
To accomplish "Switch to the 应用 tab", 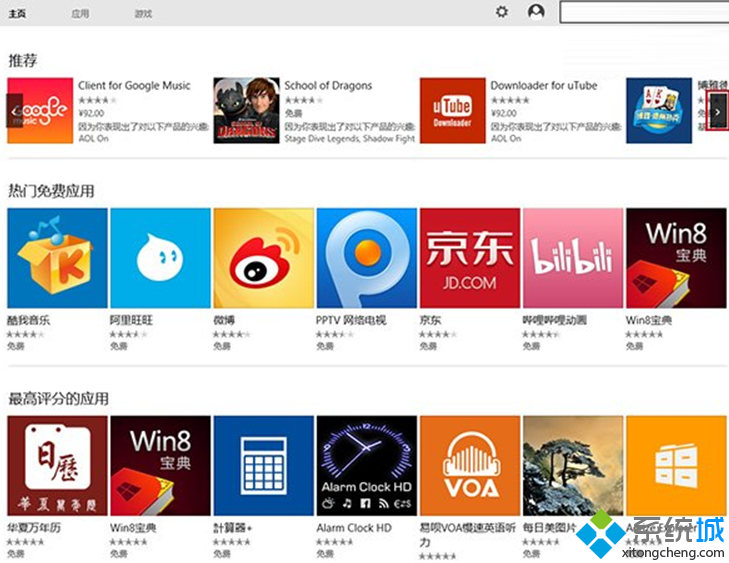I will 80,14.
